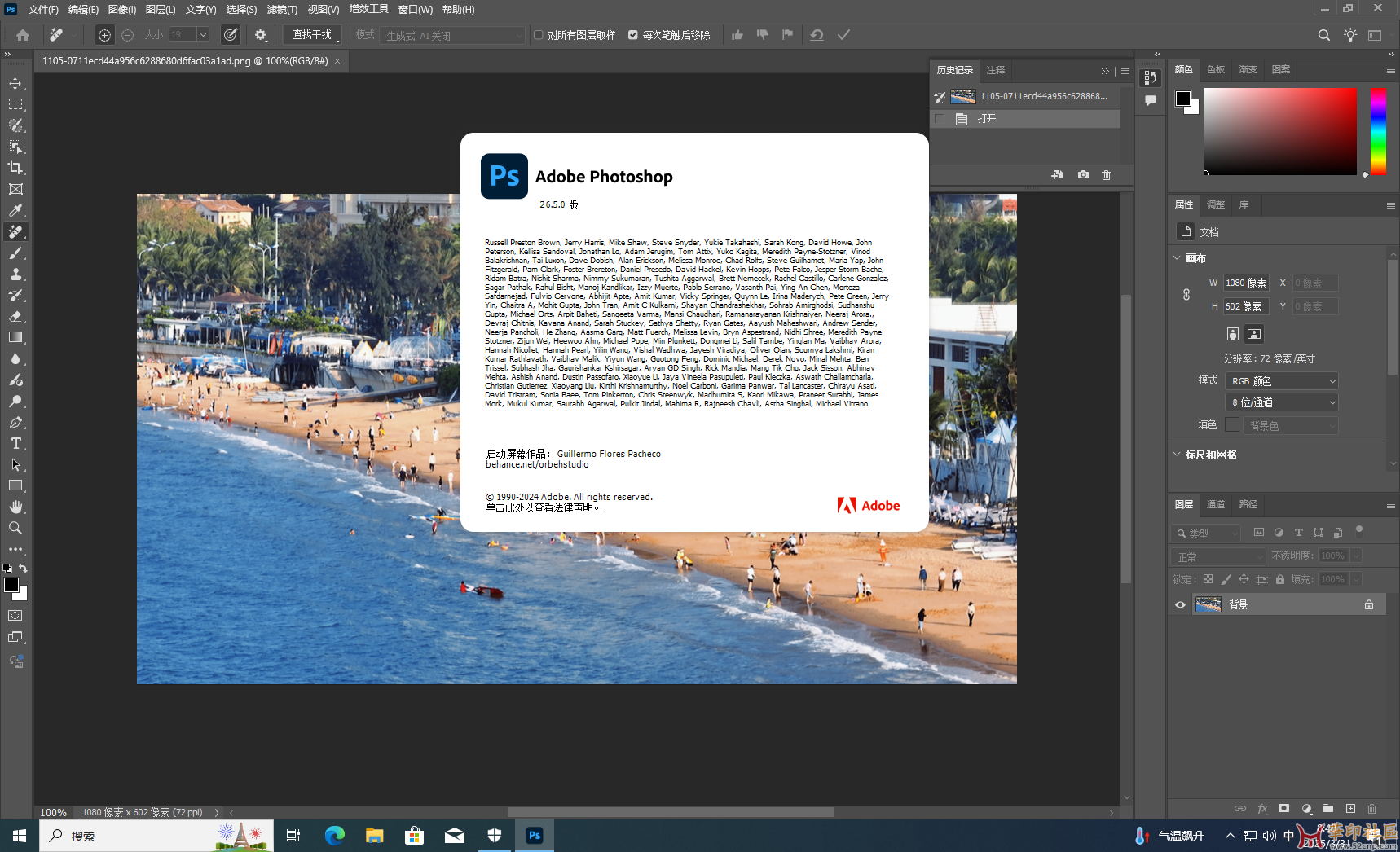Viewport: 1400px width, 852px height.
Task: Click the add layer style fx icon
Action: coord(1262,808)
